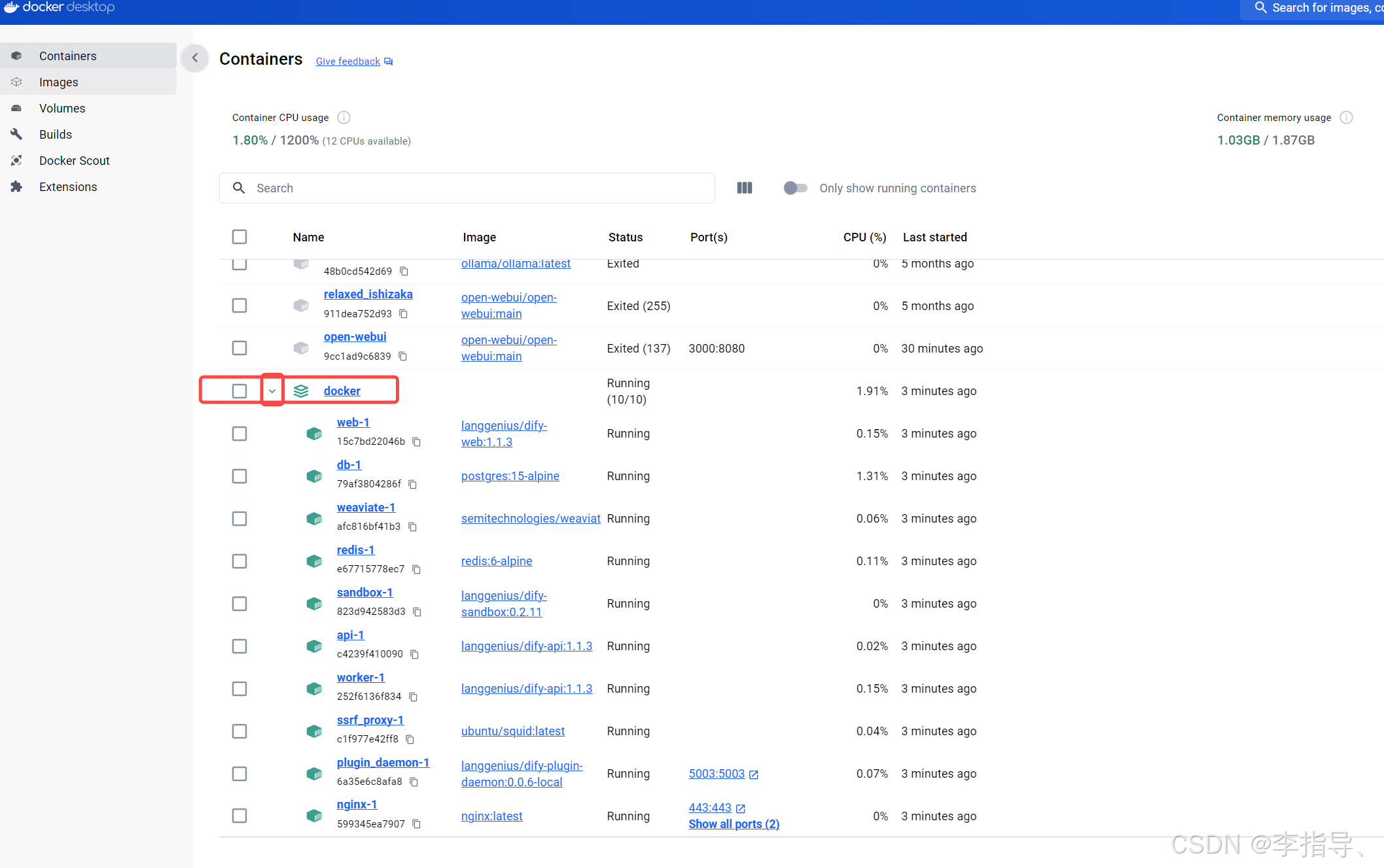Viewport: 1384px width, 868px height.
Task: Open the Images section
Action: click(x=59, y=82)
